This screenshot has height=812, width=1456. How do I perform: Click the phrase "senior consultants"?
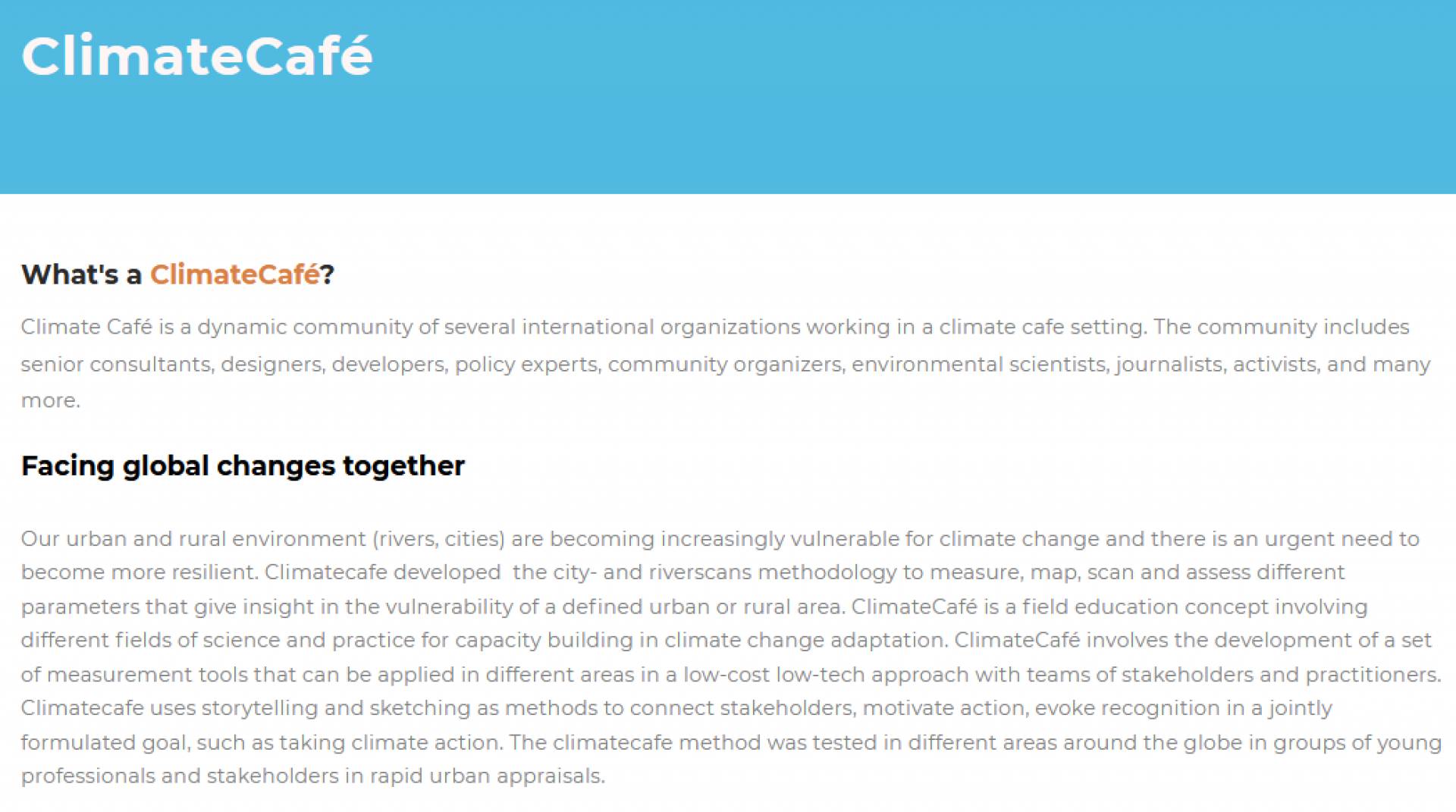pos(117,365)
